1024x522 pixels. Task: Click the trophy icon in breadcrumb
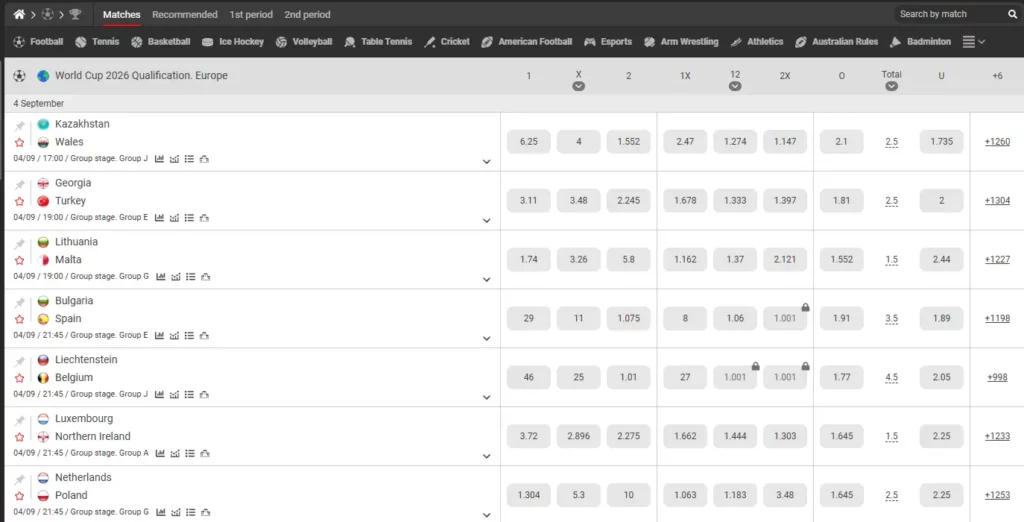[75, 14]
